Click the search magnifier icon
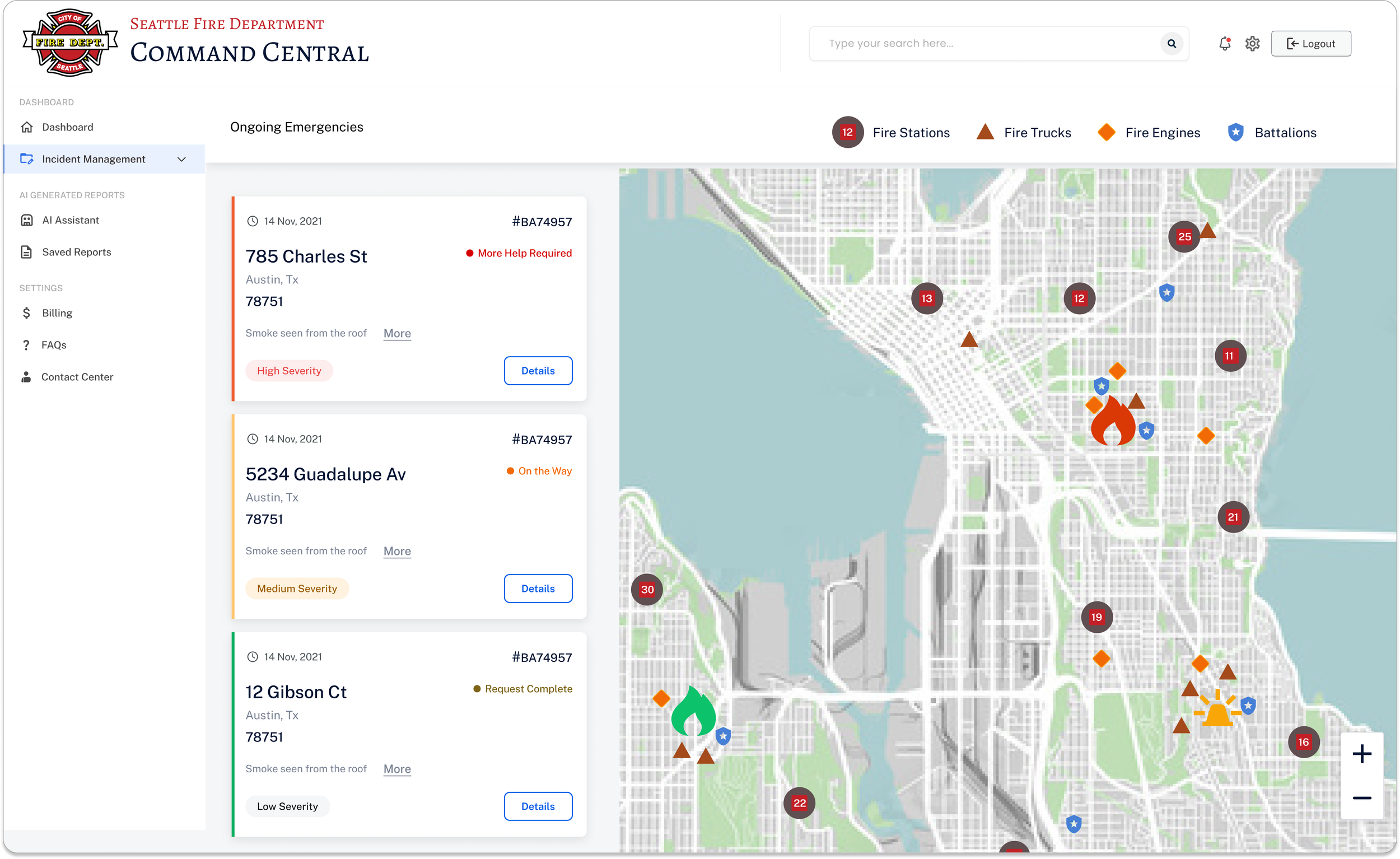 tap(1172, 44)
